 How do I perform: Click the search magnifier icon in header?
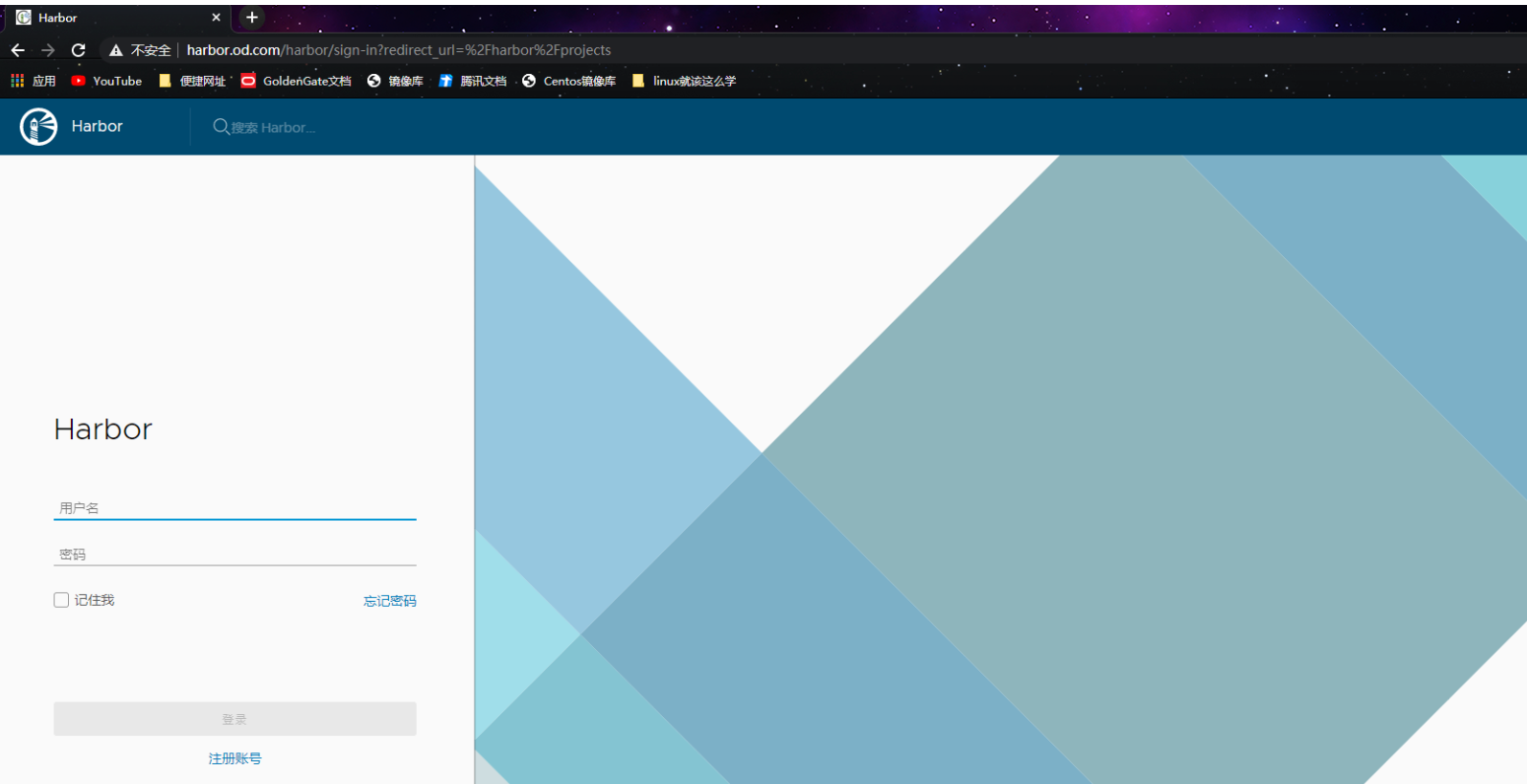click(221, 127)
